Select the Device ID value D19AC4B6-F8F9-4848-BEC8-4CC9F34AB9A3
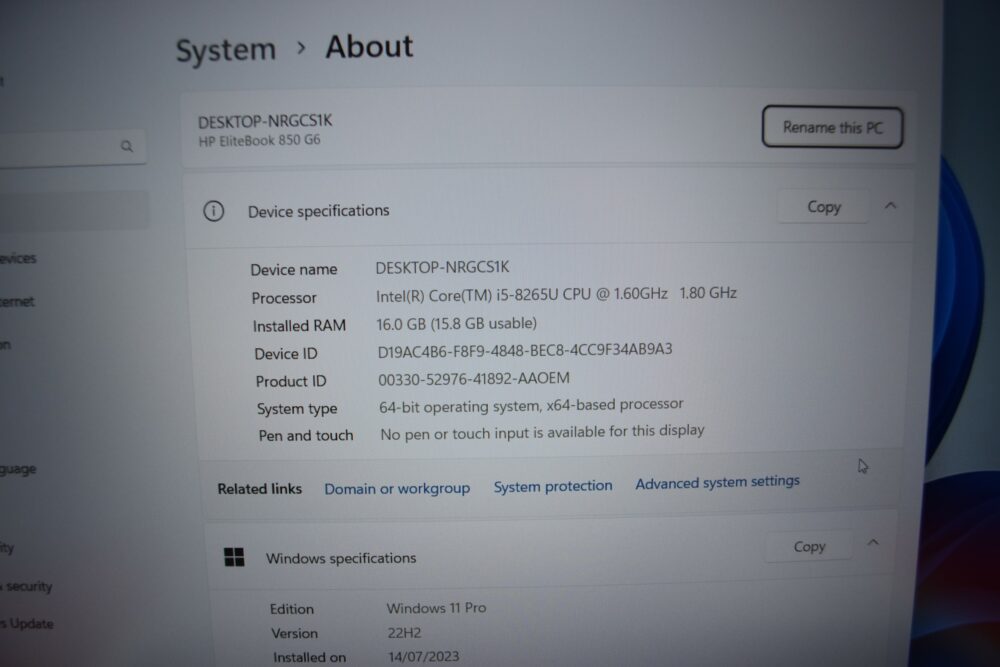Image resolution: width=1000 pixels, height=667 pixels. (524, 350)
